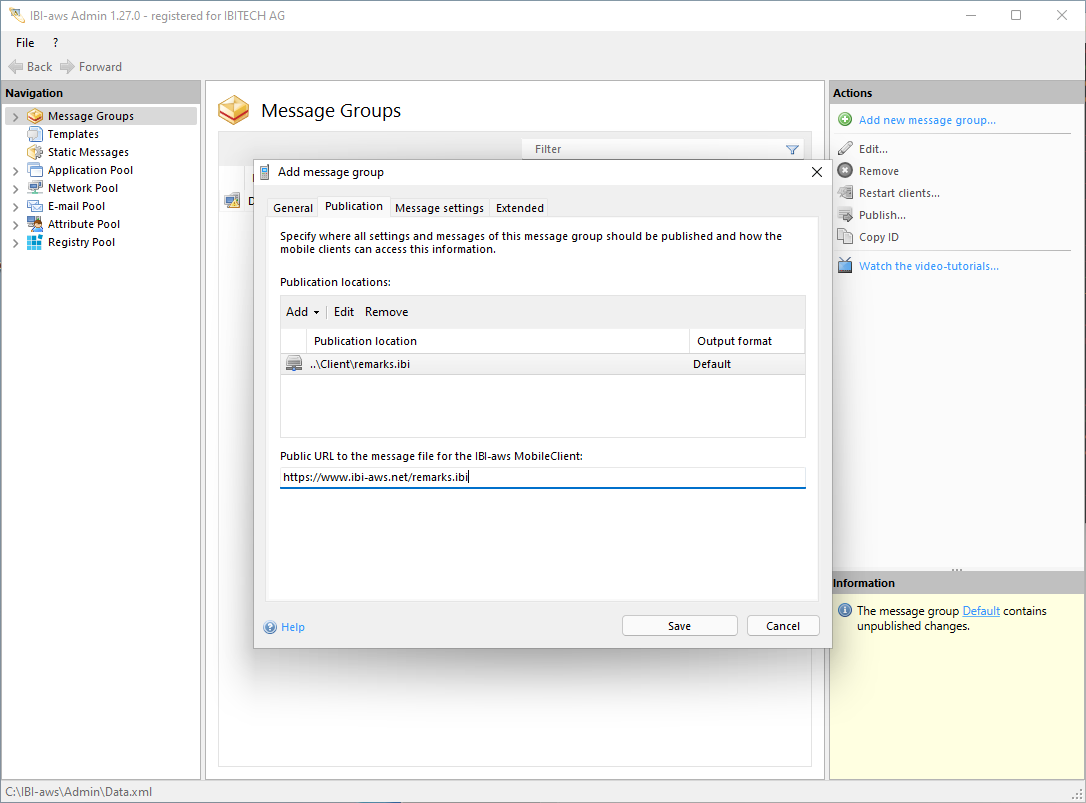The width and height of the screenshot is (1086, 803).
Task: Click the Restart clients icon
Action: 845,193
